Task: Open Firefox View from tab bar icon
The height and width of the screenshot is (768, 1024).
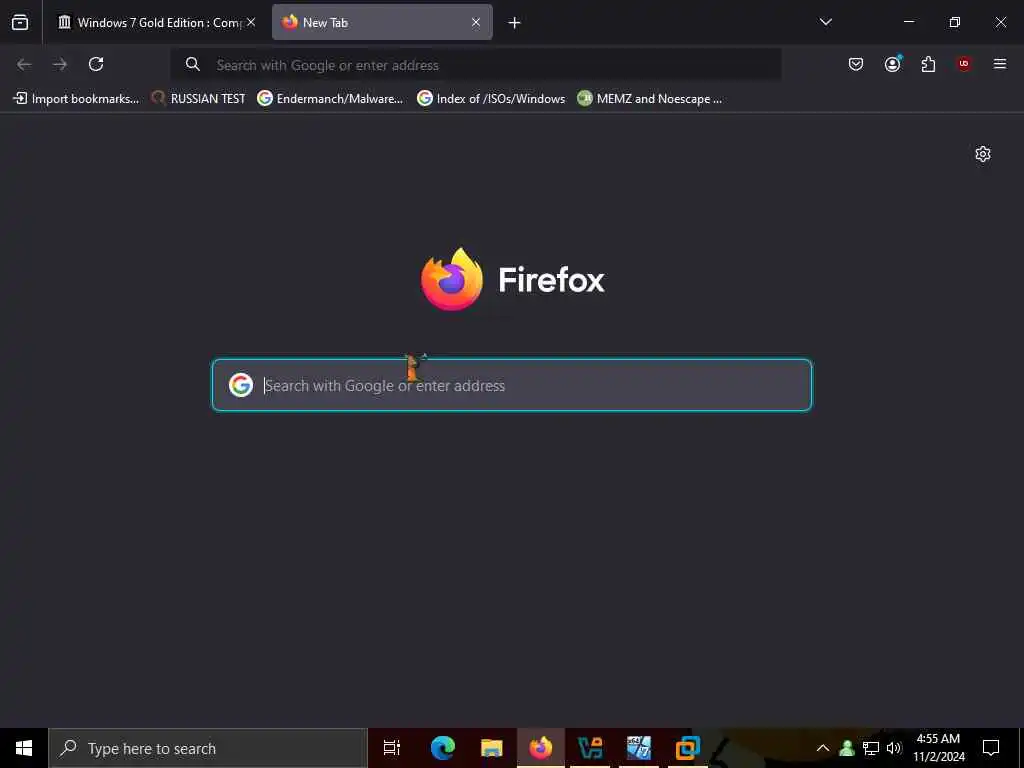Action: [x=20, y=22]
